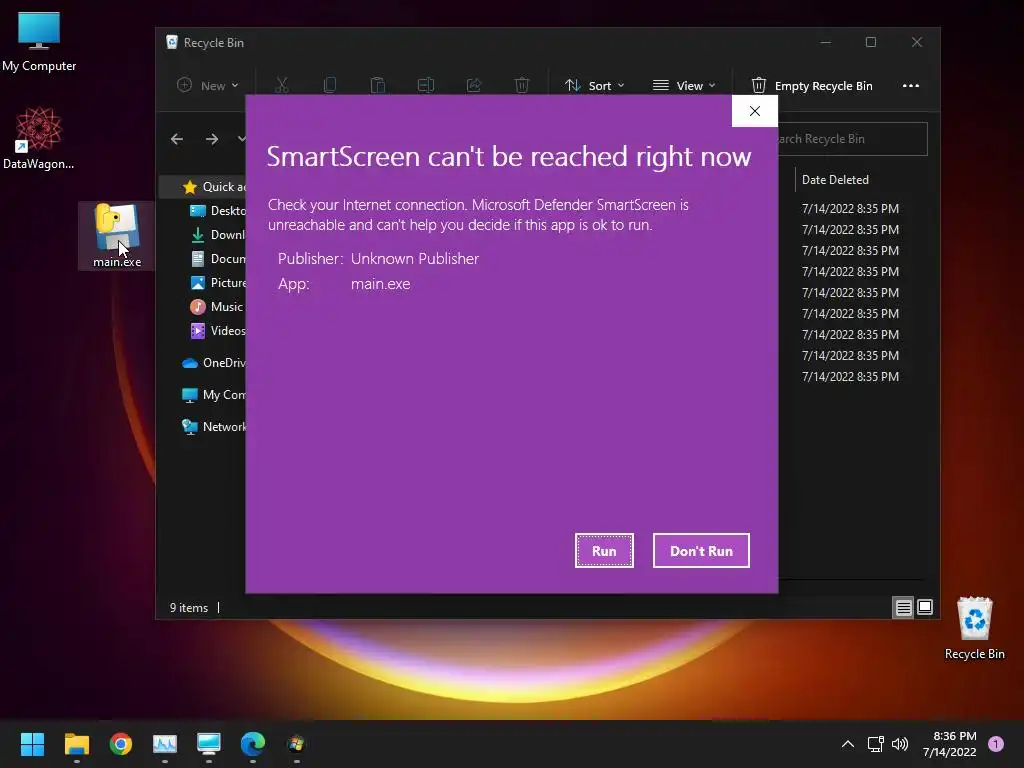Select the Recycle Bin desktop icon
Viewport: 1024px width, 768px height.
974,628
